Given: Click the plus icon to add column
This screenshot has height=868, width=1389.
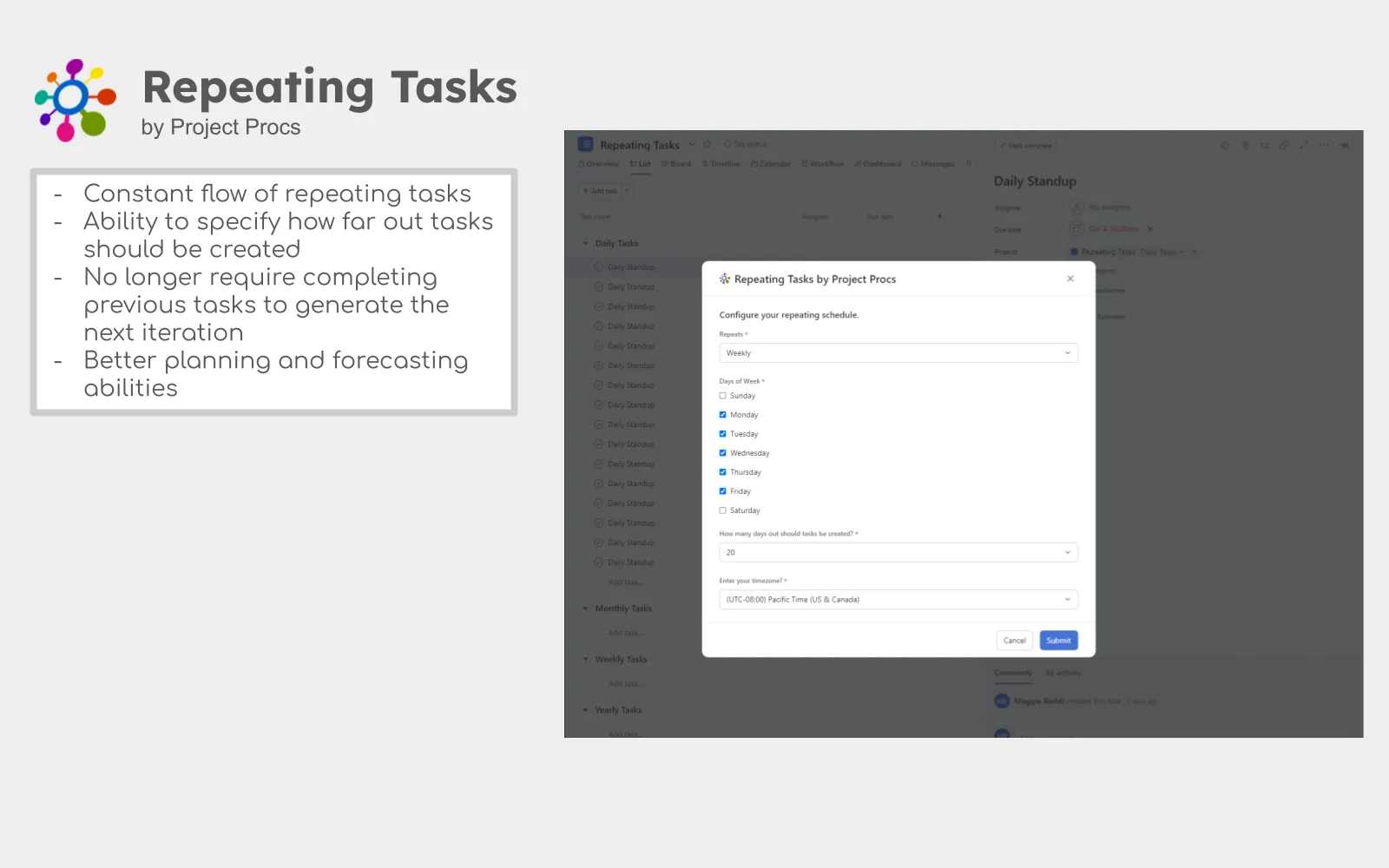Looking at the screenshot, I should click(939, 216).
